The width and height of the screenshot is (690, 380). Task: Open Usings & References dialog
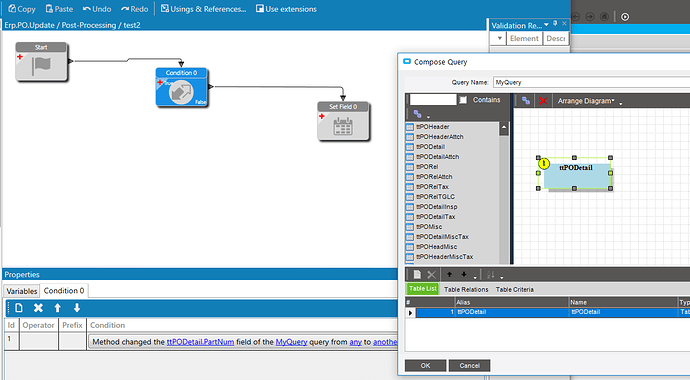203,9
